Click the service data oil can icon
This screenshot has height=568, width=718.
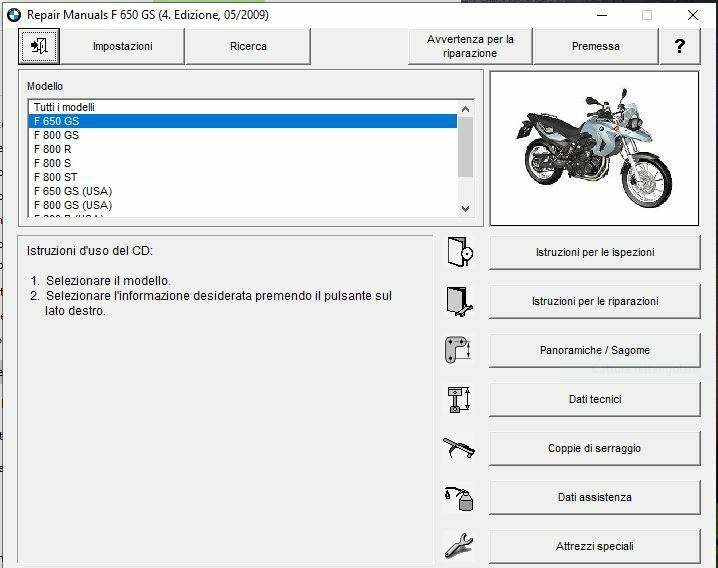pos(458,497)
